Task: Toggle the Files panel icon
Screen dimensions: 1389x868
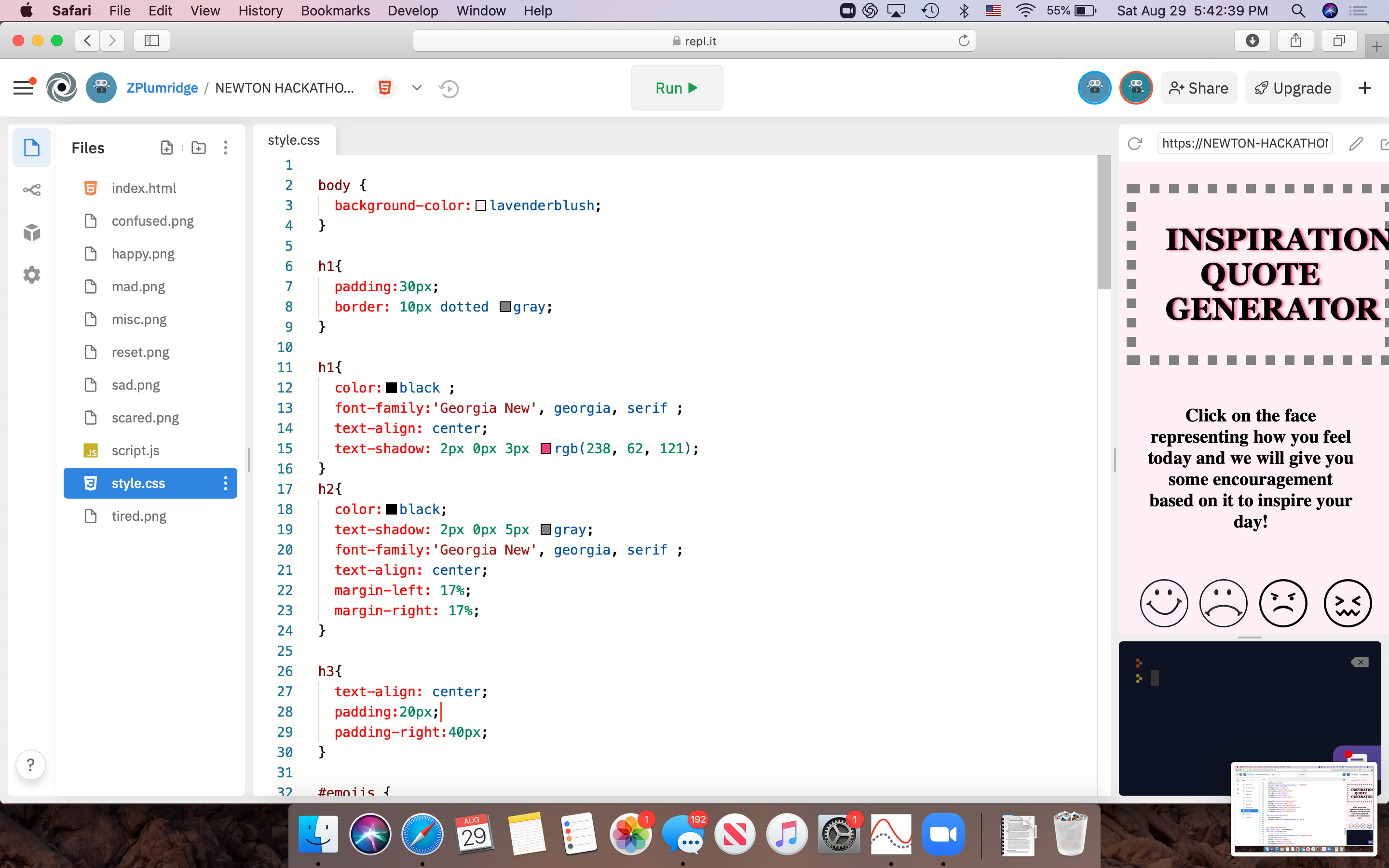Action: coord(31,148)
